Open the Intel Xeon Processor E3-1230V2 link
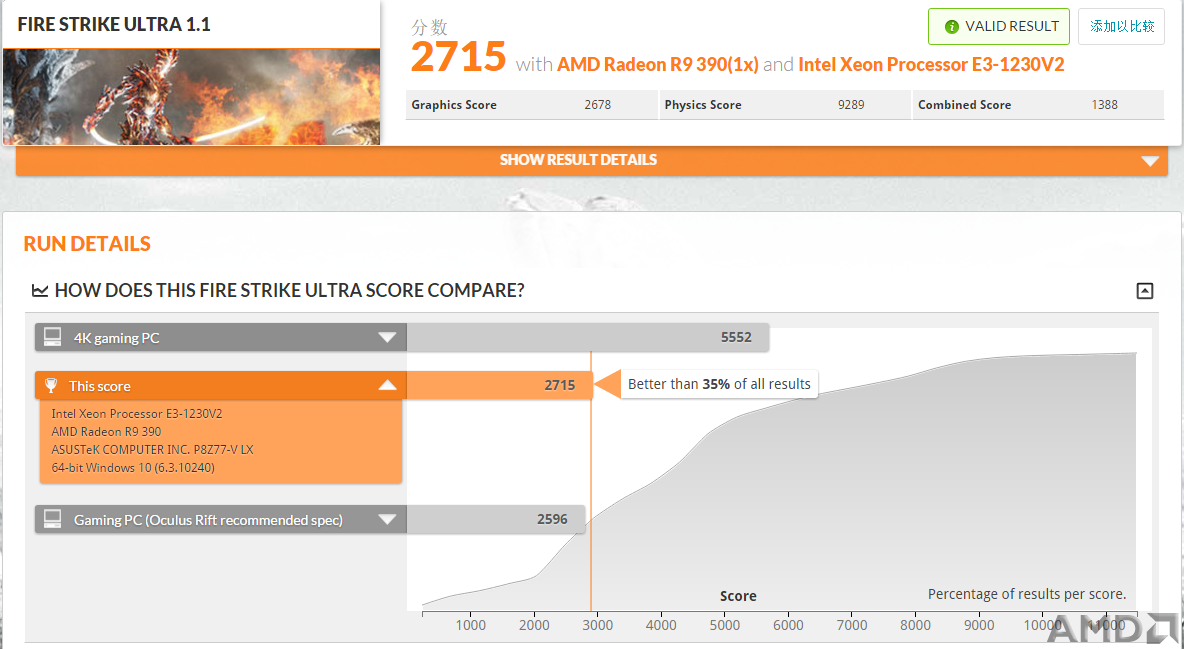Image resolution: width=1184 pixels, height=649 pixels. [x=931, y=65]
